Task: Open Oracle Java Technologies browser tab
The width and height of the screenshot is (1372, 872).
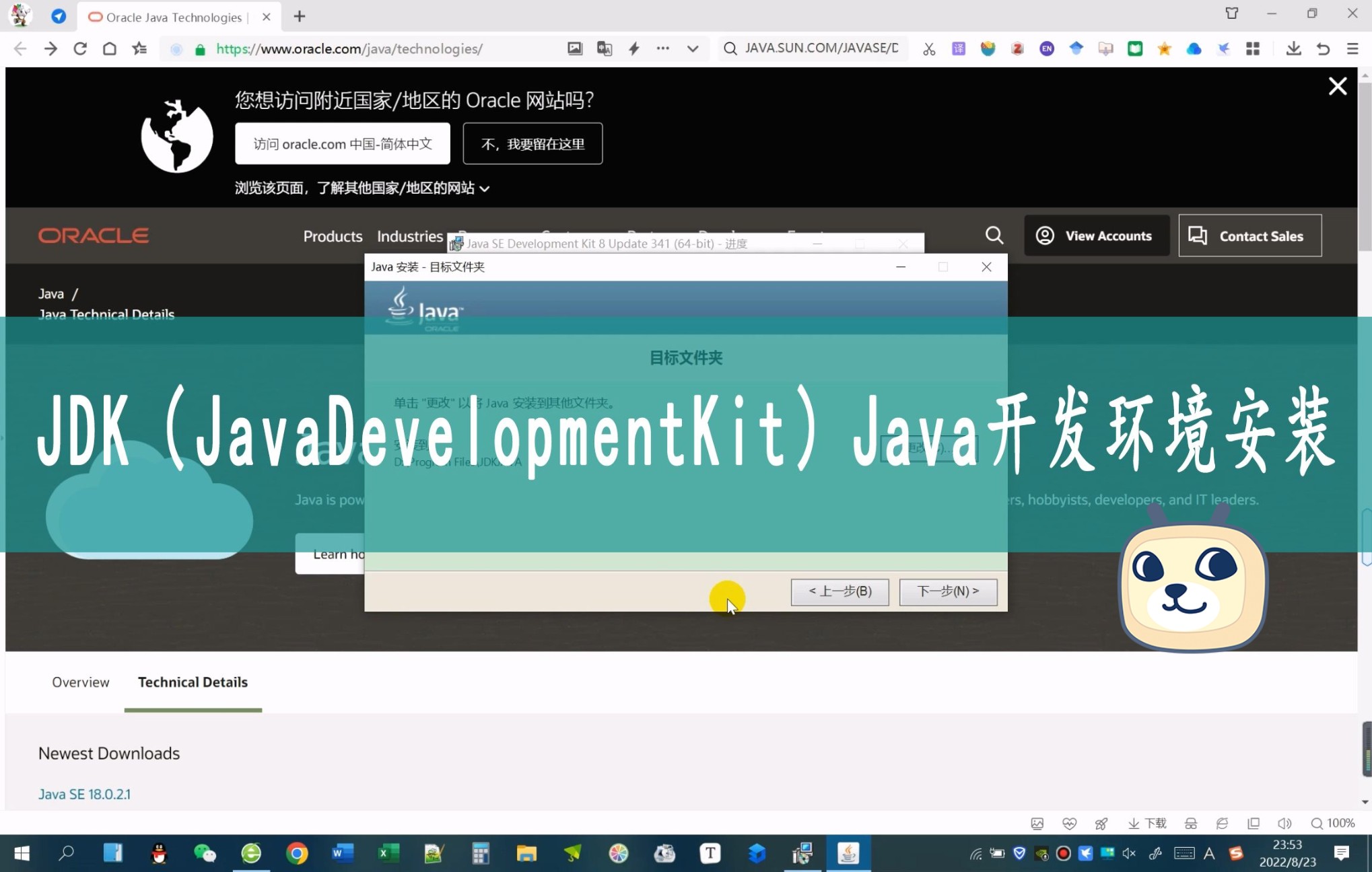Action: 174,17
